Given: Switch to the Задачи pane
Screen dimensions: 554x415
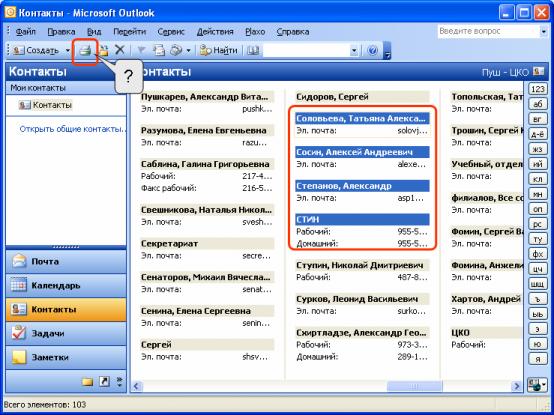Looking at the screenshot, I should tap(66, 333).
